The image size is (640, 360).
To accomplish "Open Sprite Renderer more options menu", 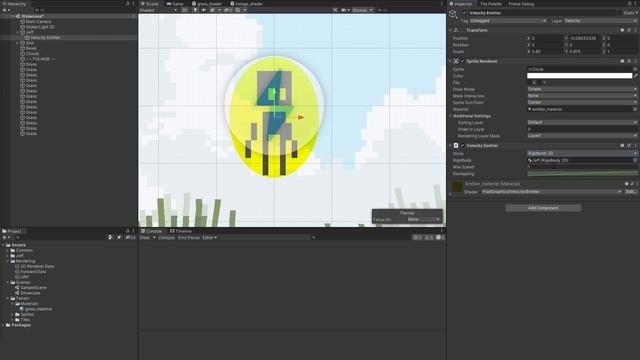I will [635, 61].
